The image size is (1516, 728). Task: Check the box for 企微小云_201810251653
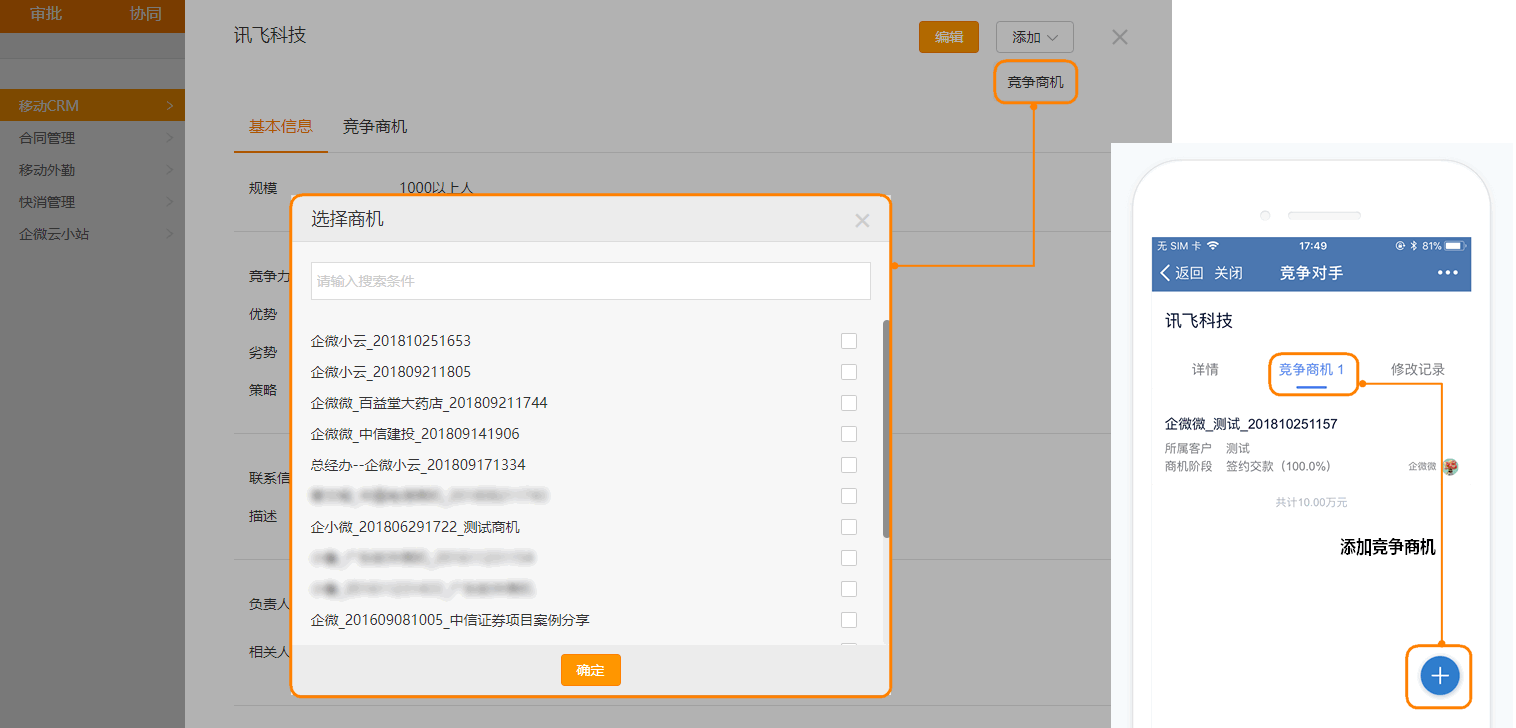849,341
